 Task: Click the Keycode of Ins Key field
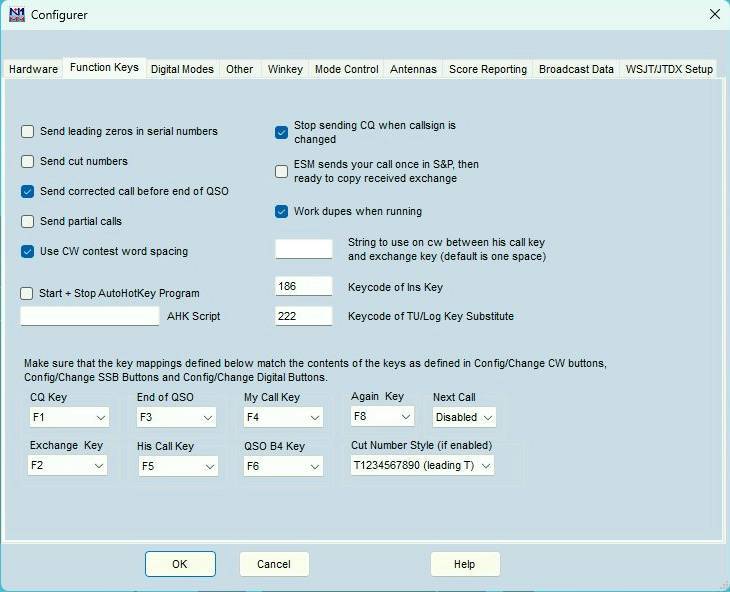tap(304, 286)
